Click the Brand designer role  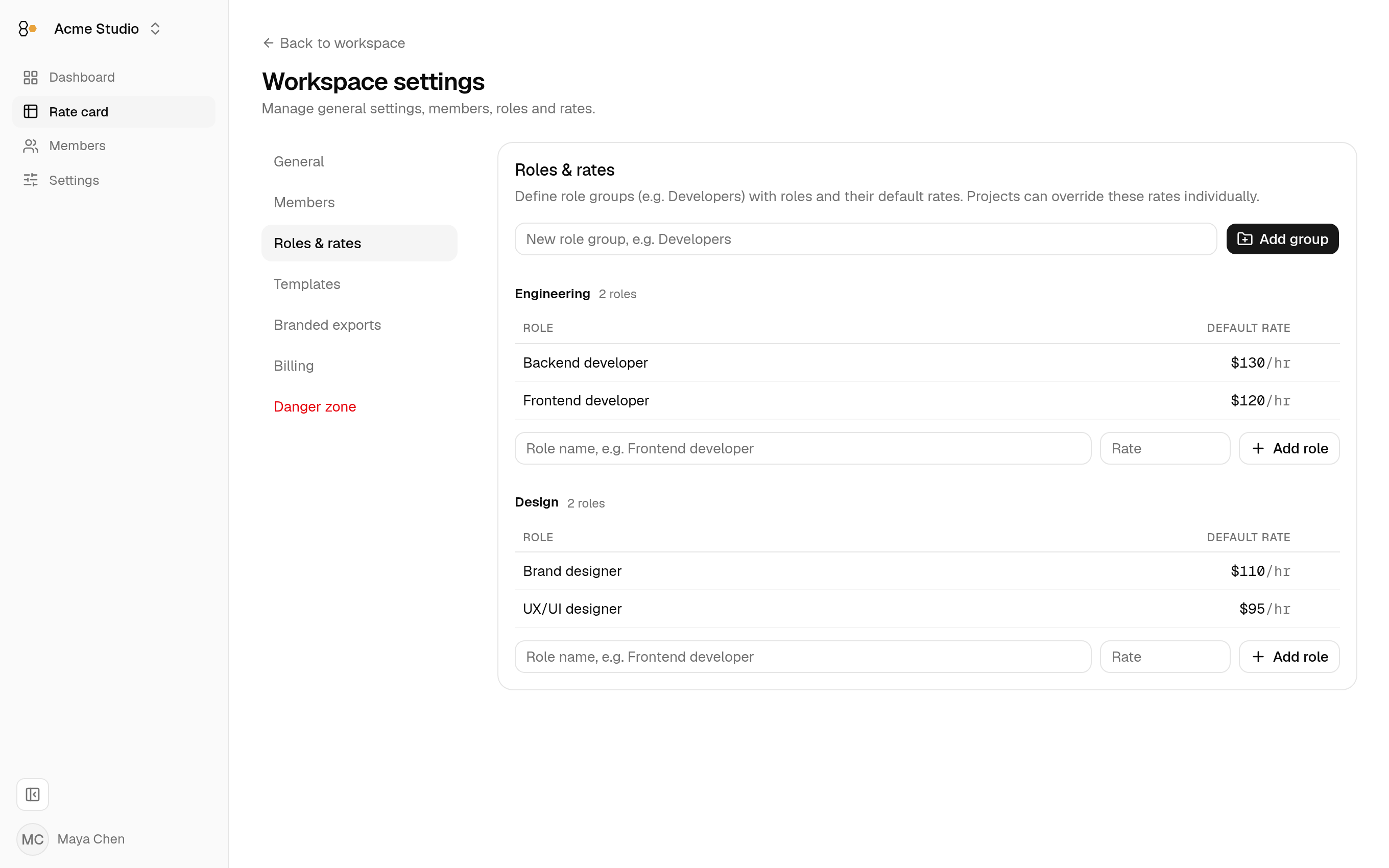[571, 571]
